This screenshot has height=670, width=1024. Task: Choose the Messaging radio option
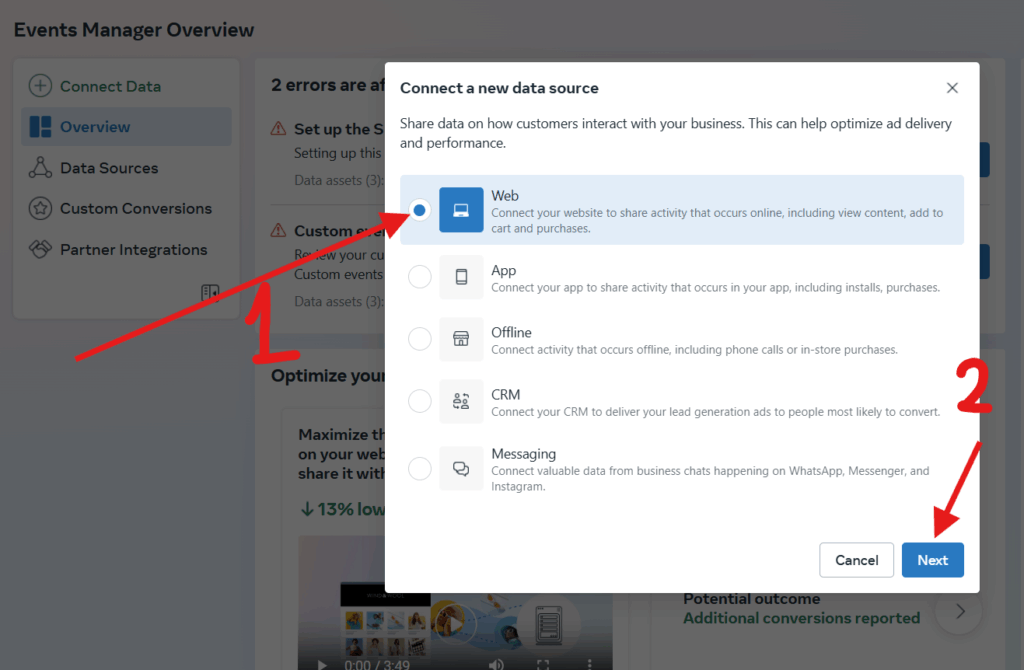click(420, 468)
